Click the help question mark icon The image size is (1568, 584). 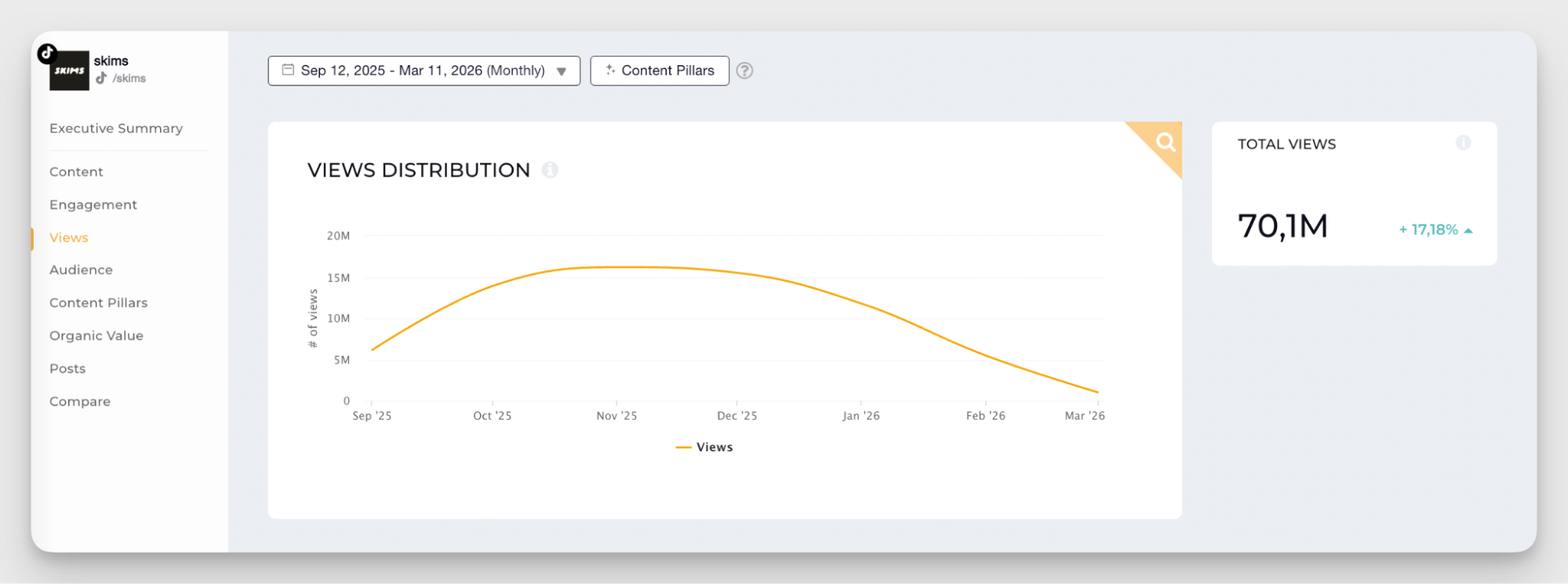(x=744, y=71)
